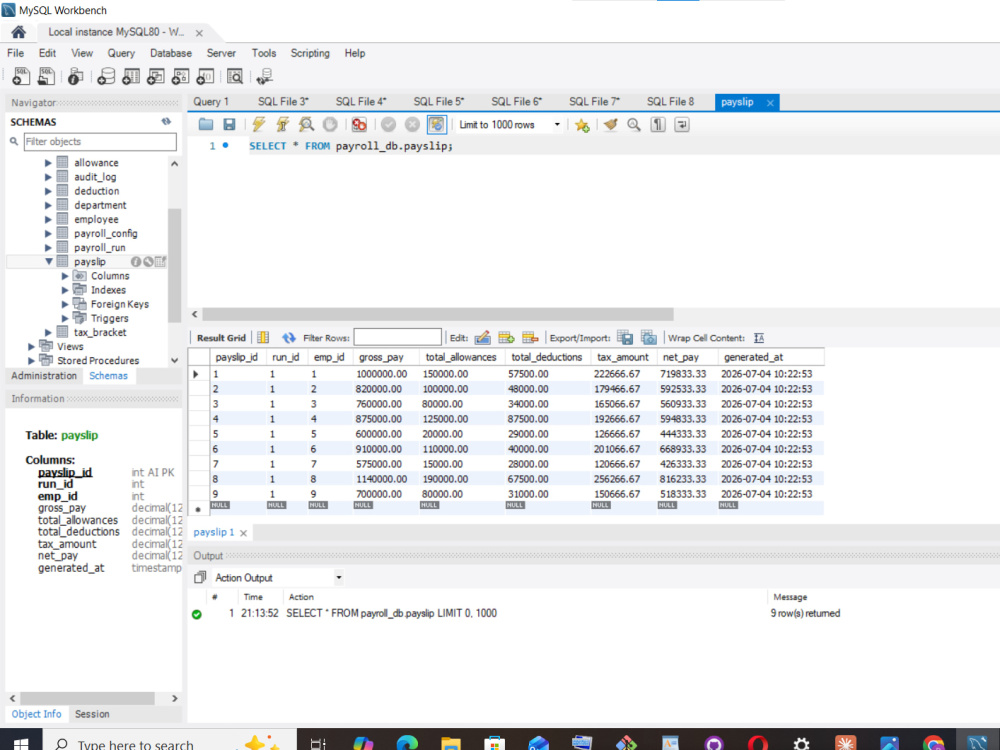The image size is (1000, 750).
Task: Refresh the result grid data
Action: pyautogui.click(x=289, y=338)
